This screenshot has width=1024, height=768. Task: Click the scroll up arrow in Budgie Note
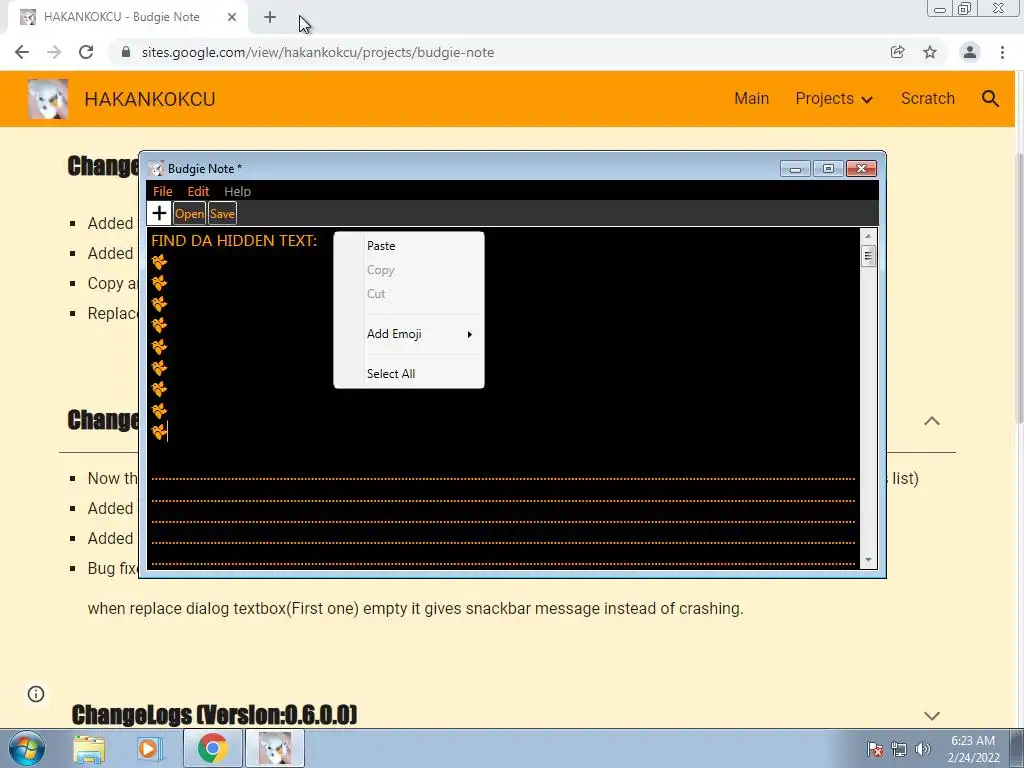[868, 236]
